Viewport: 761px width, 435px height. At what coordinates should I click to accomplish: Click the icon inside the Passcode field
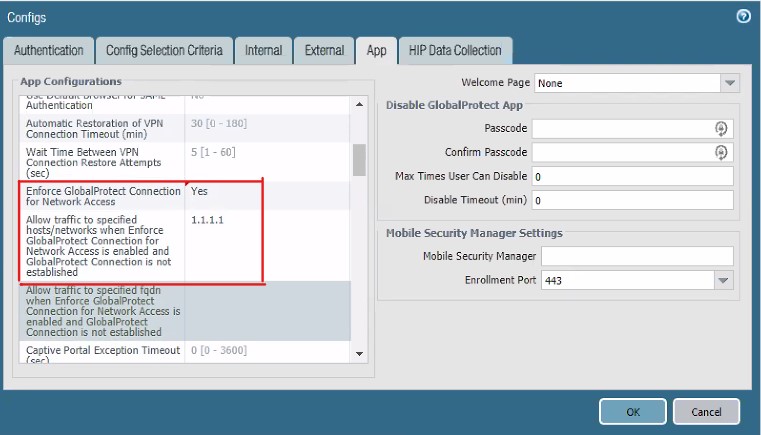[x=720, y=128]
